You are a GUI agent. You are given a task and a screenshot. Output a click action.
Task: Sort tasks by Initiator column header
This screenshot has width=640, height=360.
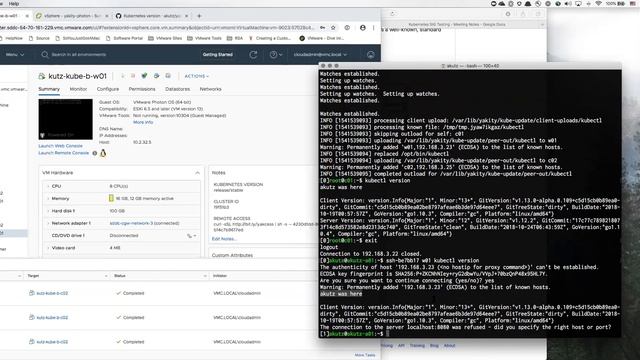click(x=220, y=276)
